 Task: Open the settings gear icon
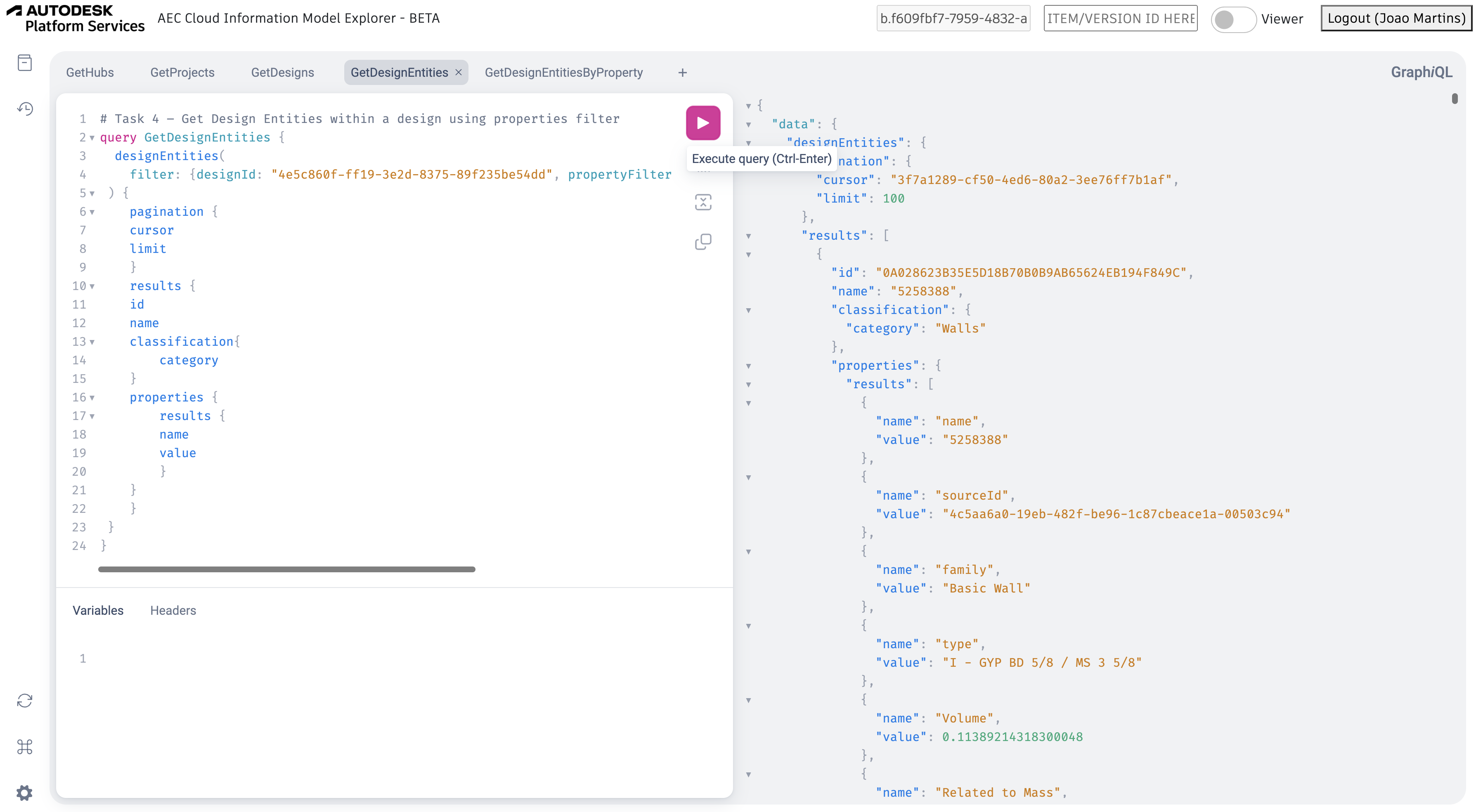coord(25,793)
